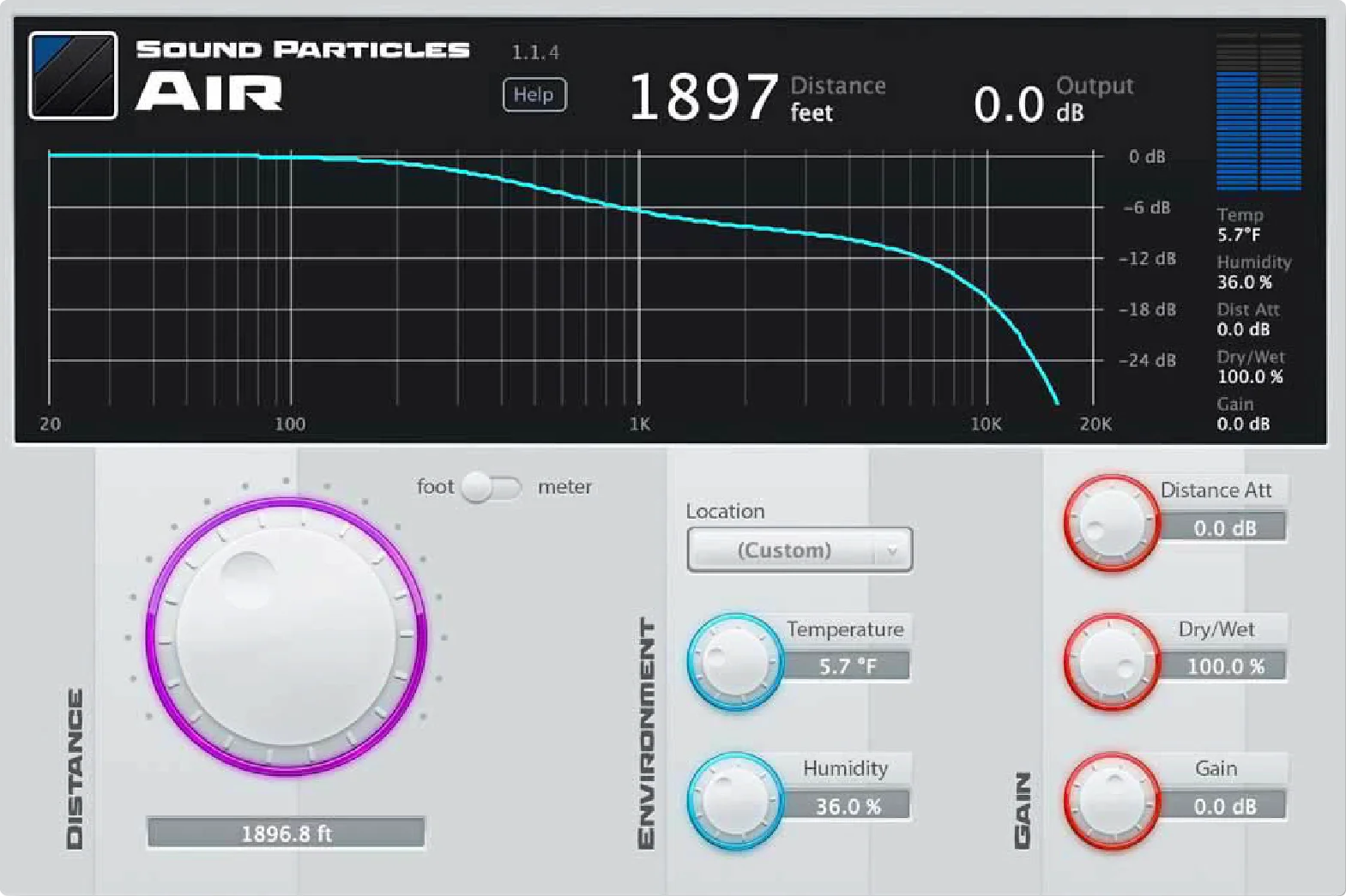This screenshot has height=896, width=1346.
Task: Click the version number 1.1.4
Action: pyautogui.click(x=535, y=52)
